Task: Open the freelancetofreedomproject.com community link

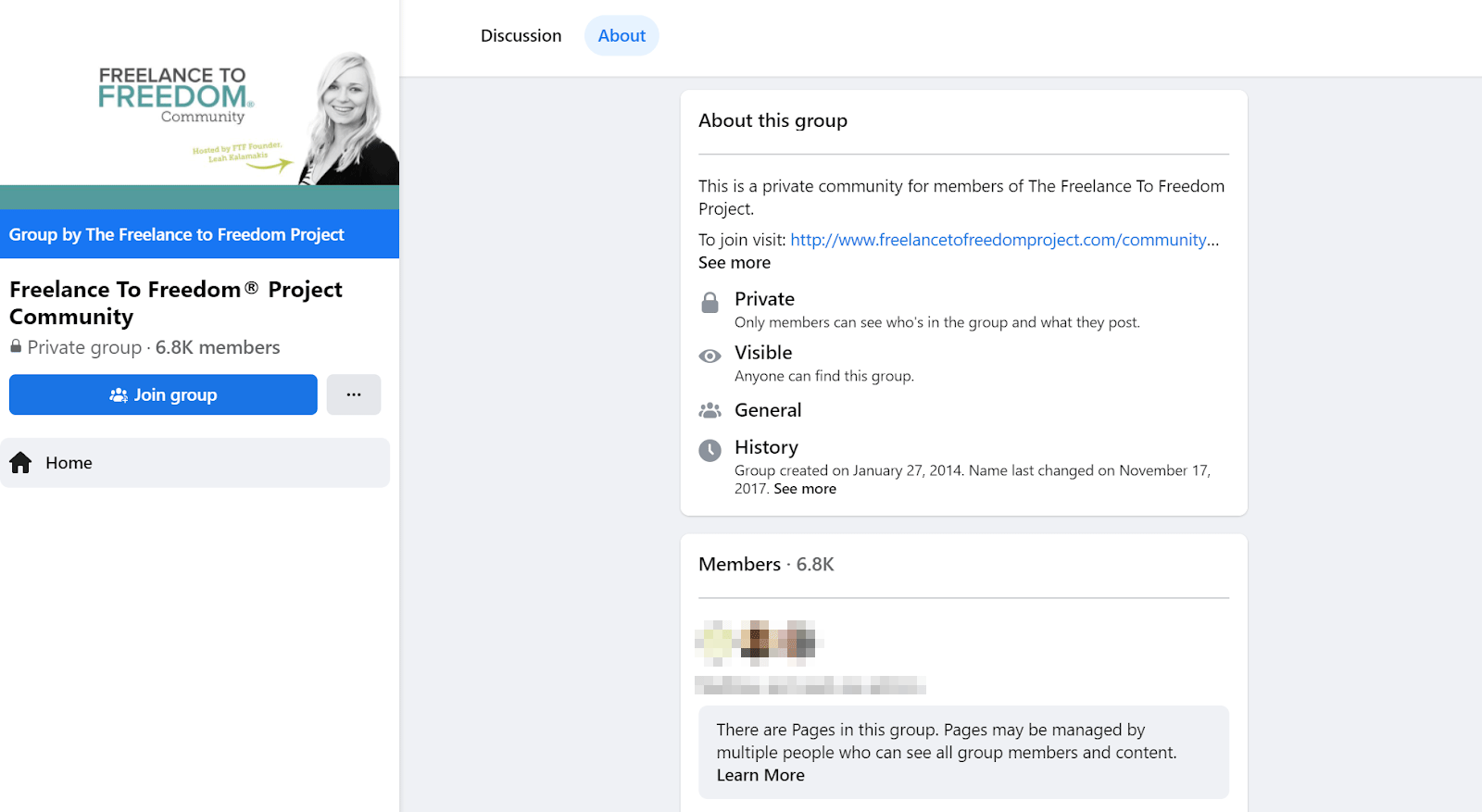Action: [998, 240]
